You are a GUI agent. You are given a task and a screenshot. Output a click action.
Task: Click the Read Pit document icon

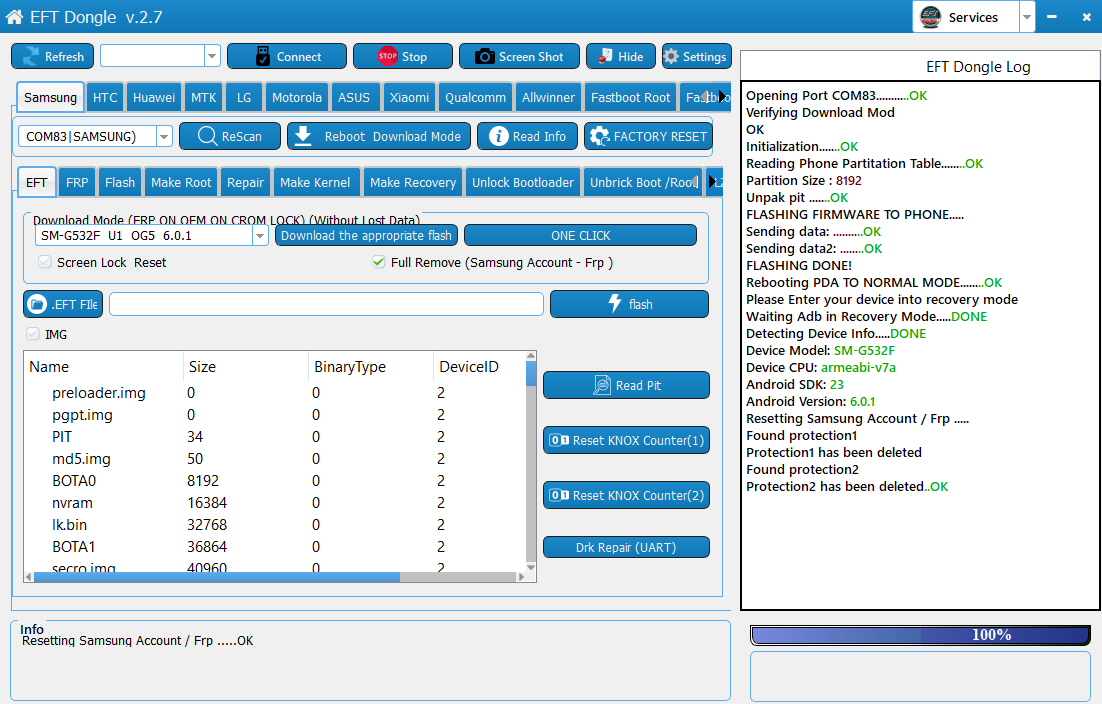click(x=602, y=385)
